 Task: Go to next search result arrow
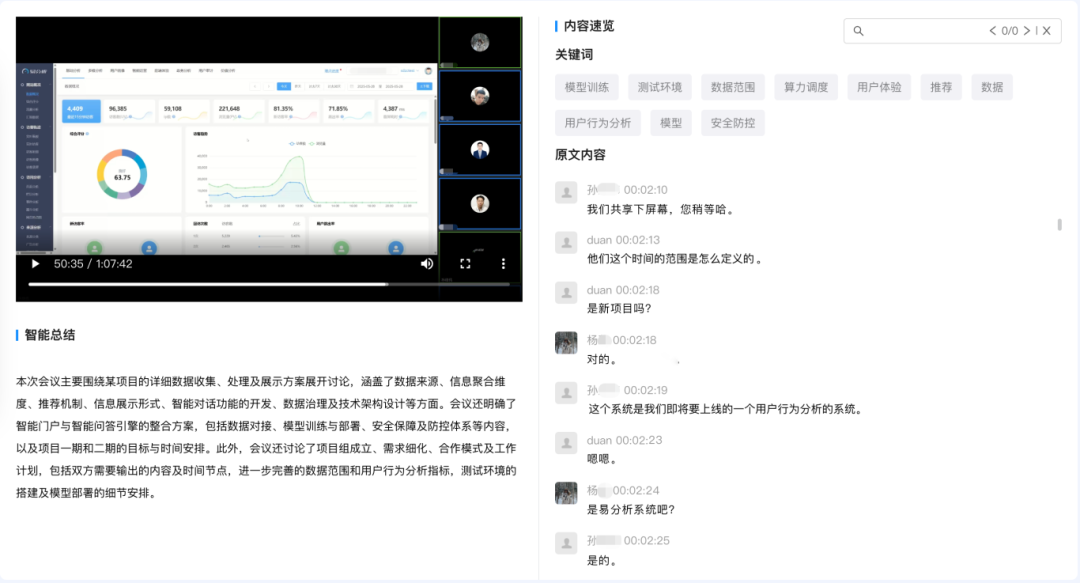[1027, 31]
